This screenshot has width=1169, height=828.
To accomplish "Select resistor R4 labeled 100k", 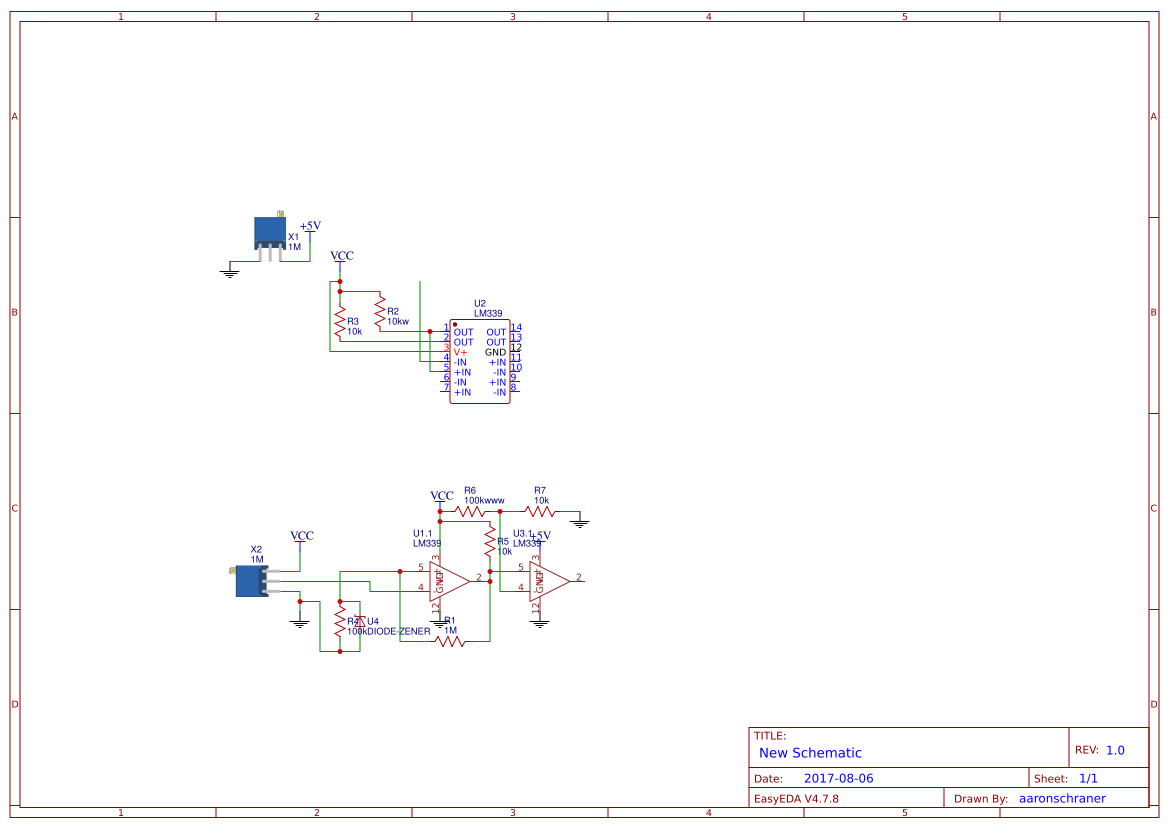I will tap(340, 624).
